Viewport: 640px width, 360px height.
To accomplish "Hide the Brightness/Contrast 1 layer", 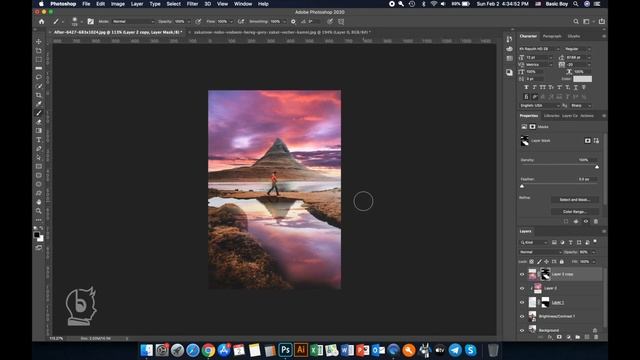I will coord(522,316).
